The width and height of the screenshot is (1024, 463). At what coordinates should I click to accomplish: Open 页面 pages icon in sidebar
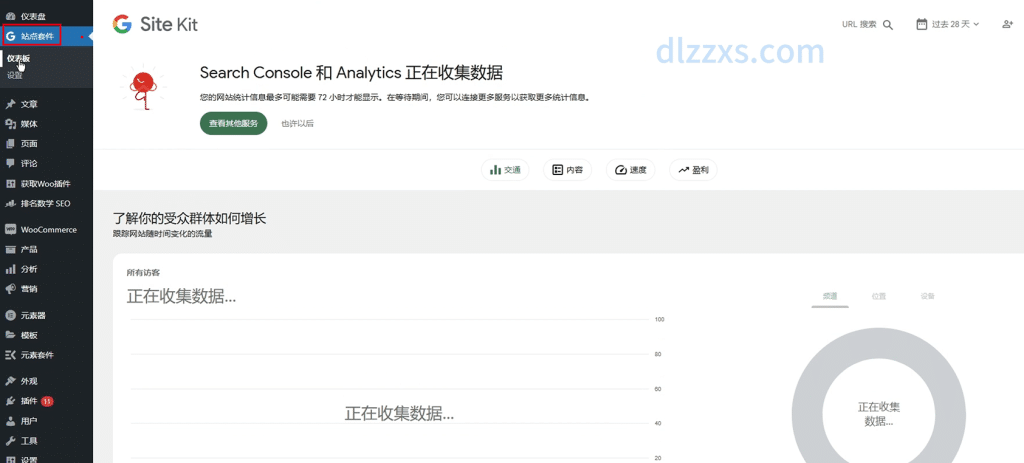10,144
